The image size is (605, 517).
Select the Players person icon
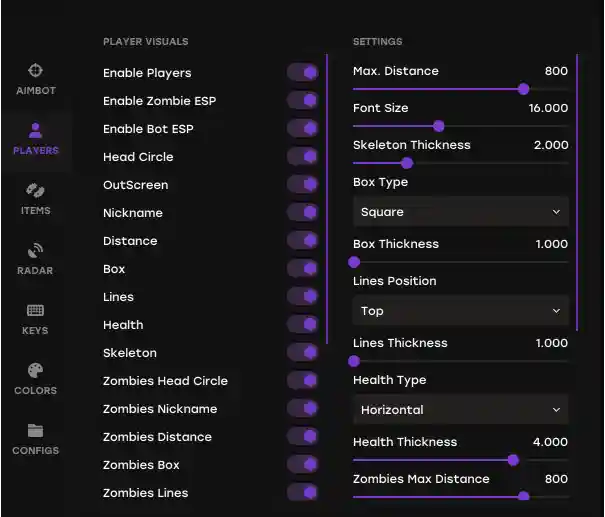35,130
